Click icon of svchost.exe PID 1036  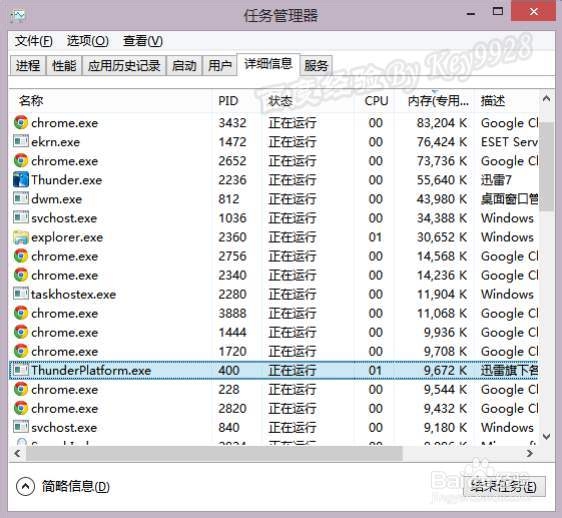21,217
